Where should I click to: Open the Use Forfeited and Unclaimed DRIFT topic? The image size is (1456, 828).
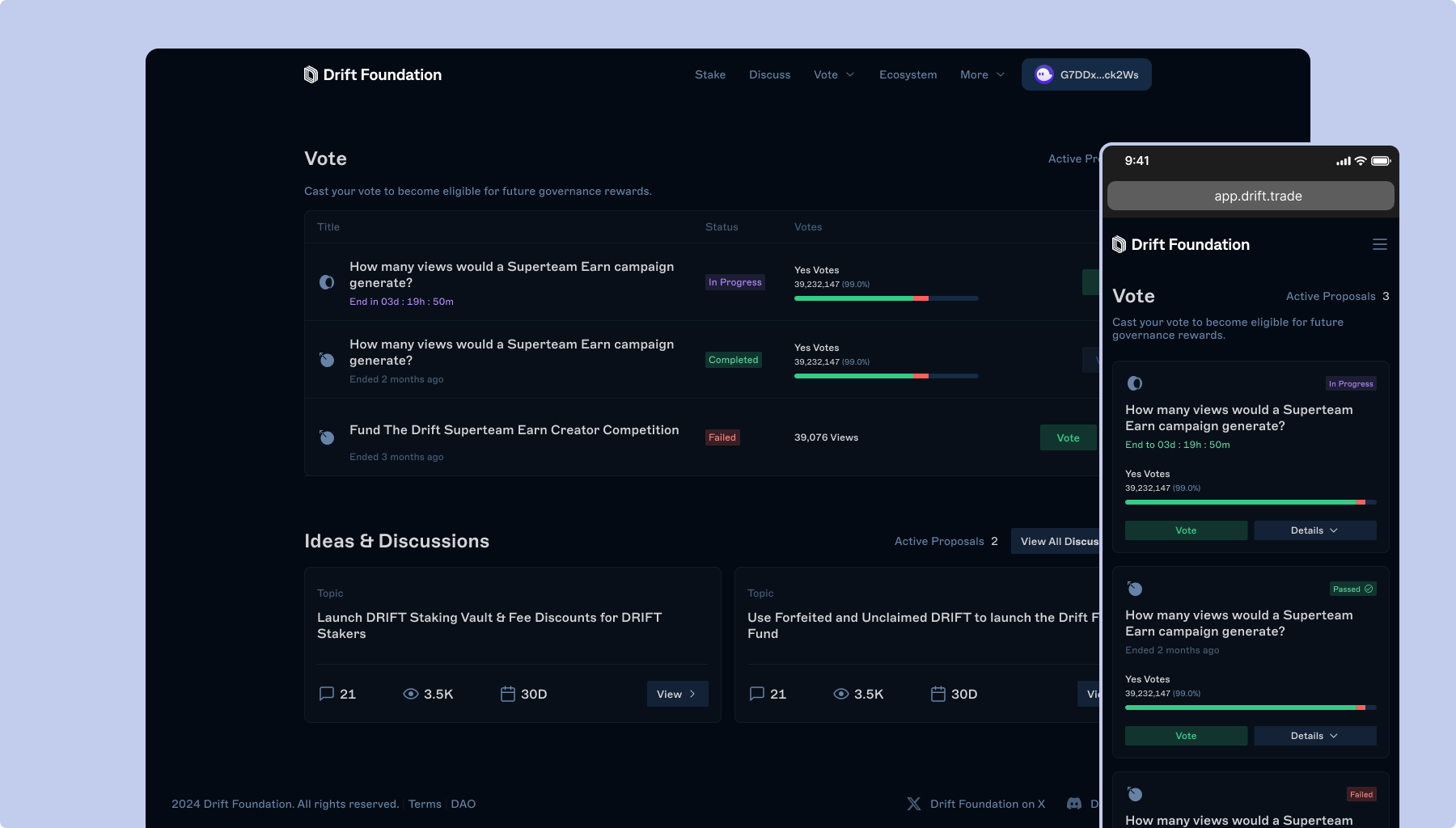pos(924,625)
